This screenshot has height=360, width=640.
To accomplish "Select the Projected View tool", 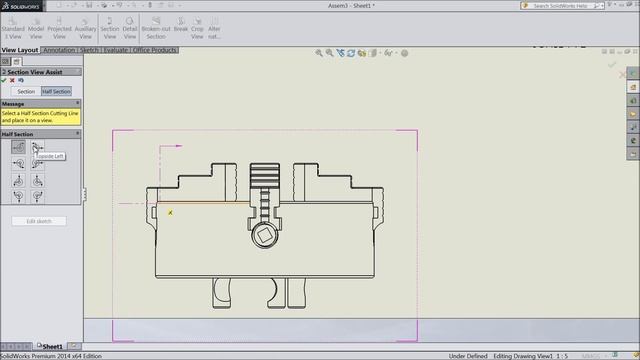I will click(x=59, y=28).
